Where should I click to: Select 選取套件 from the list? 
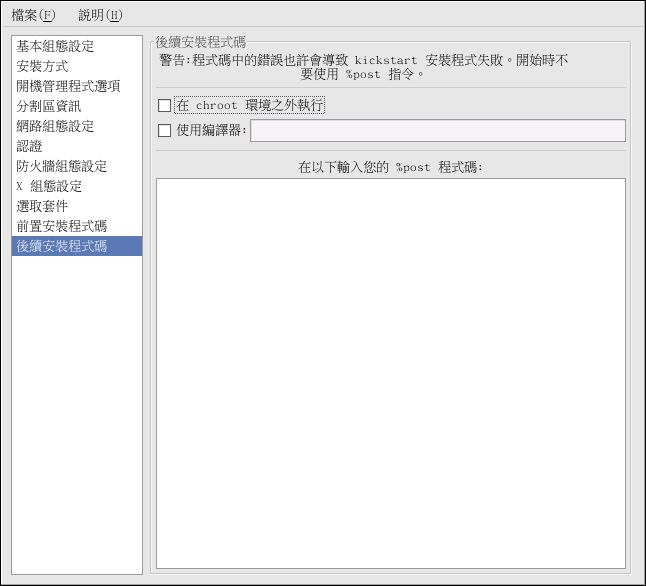pyautogui.click(x=43, y=206)
